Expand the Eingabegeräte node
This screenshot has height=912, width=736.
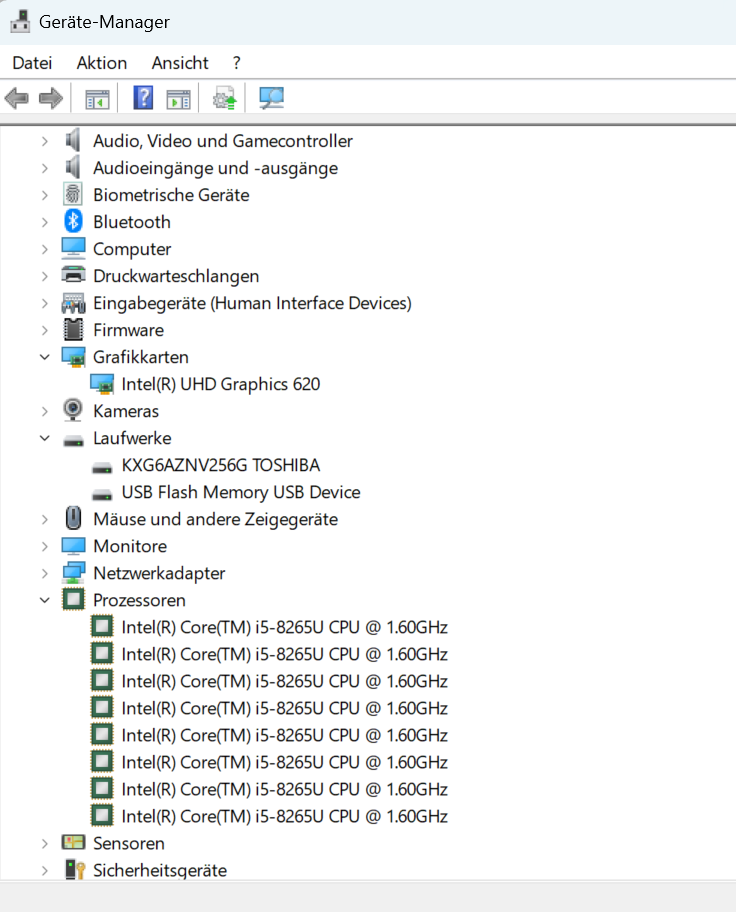coord(45,304)
